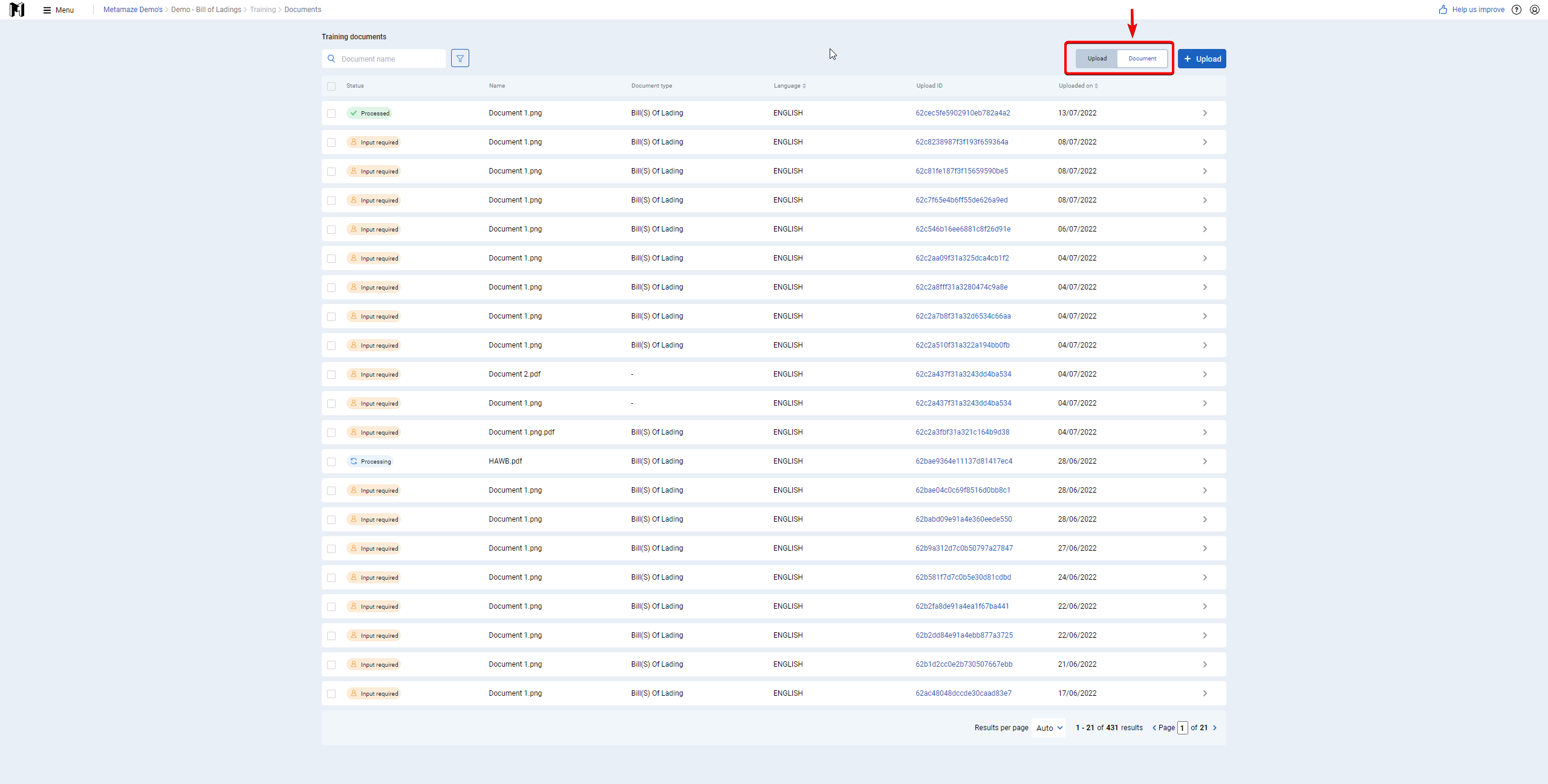This screenshot has width=1548, height=784.
Task: Click the Processed status badge
Action: pyautogui.click(x=369, y=113)
